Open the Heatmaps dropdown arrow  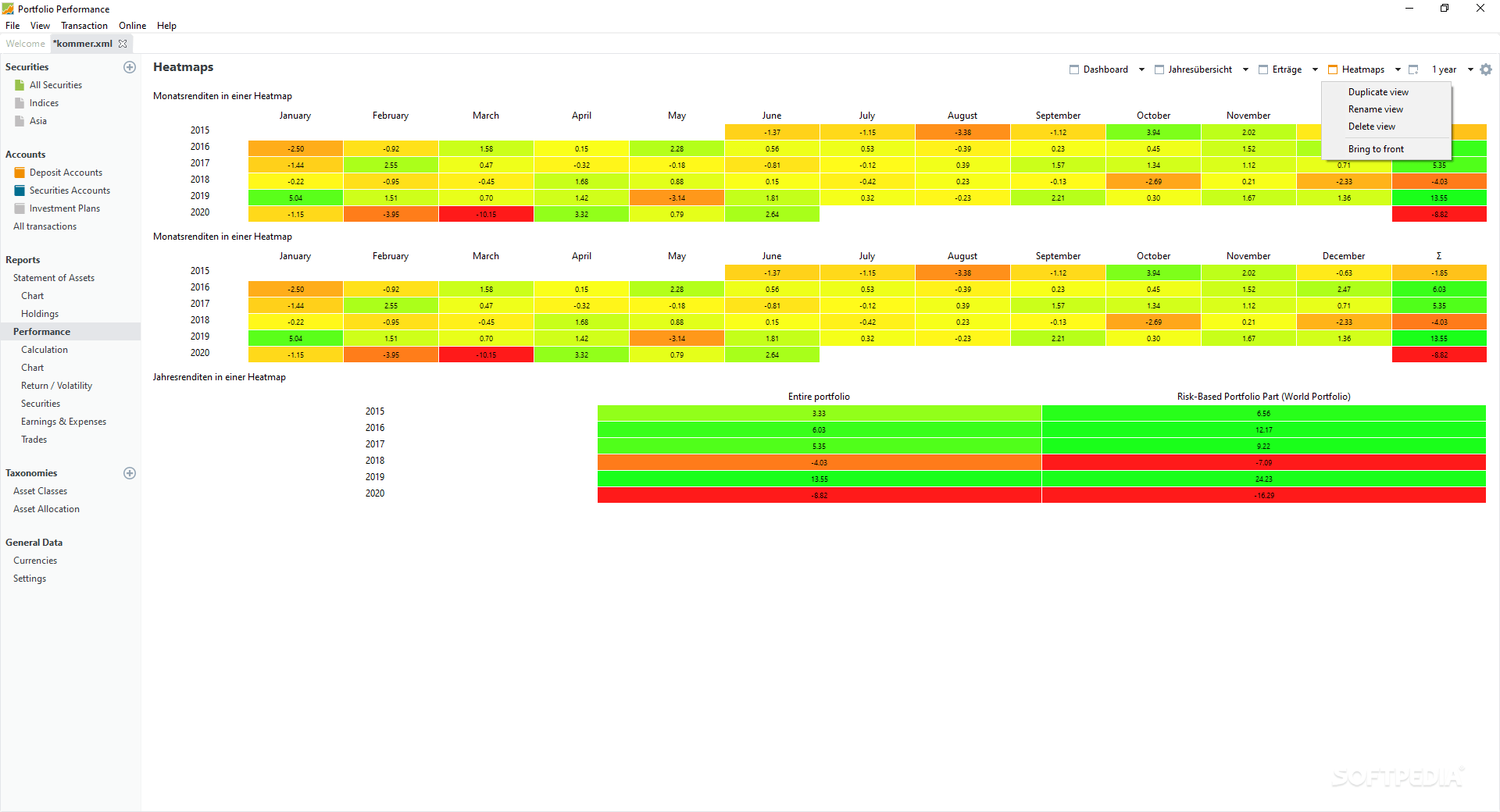1398,69
